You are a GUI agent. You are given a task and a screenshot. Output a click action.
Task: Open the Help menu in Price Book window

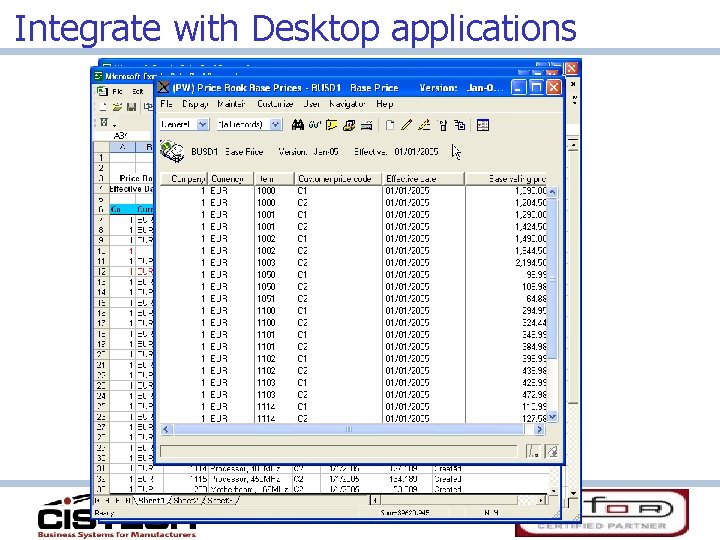(385, 104)
